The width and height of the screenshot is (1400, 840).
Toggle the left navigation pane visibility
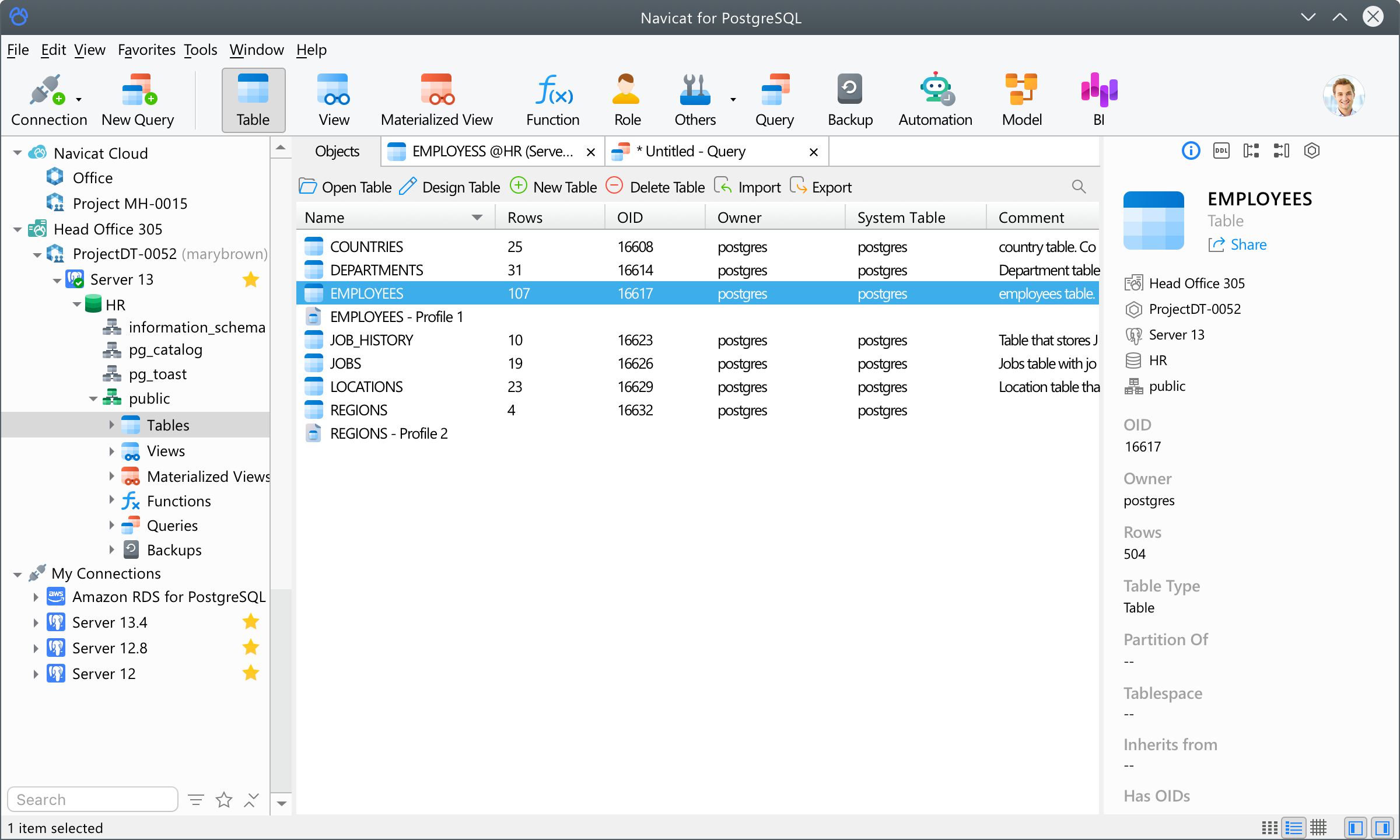pyautogui.click(x=1356, y=828)
